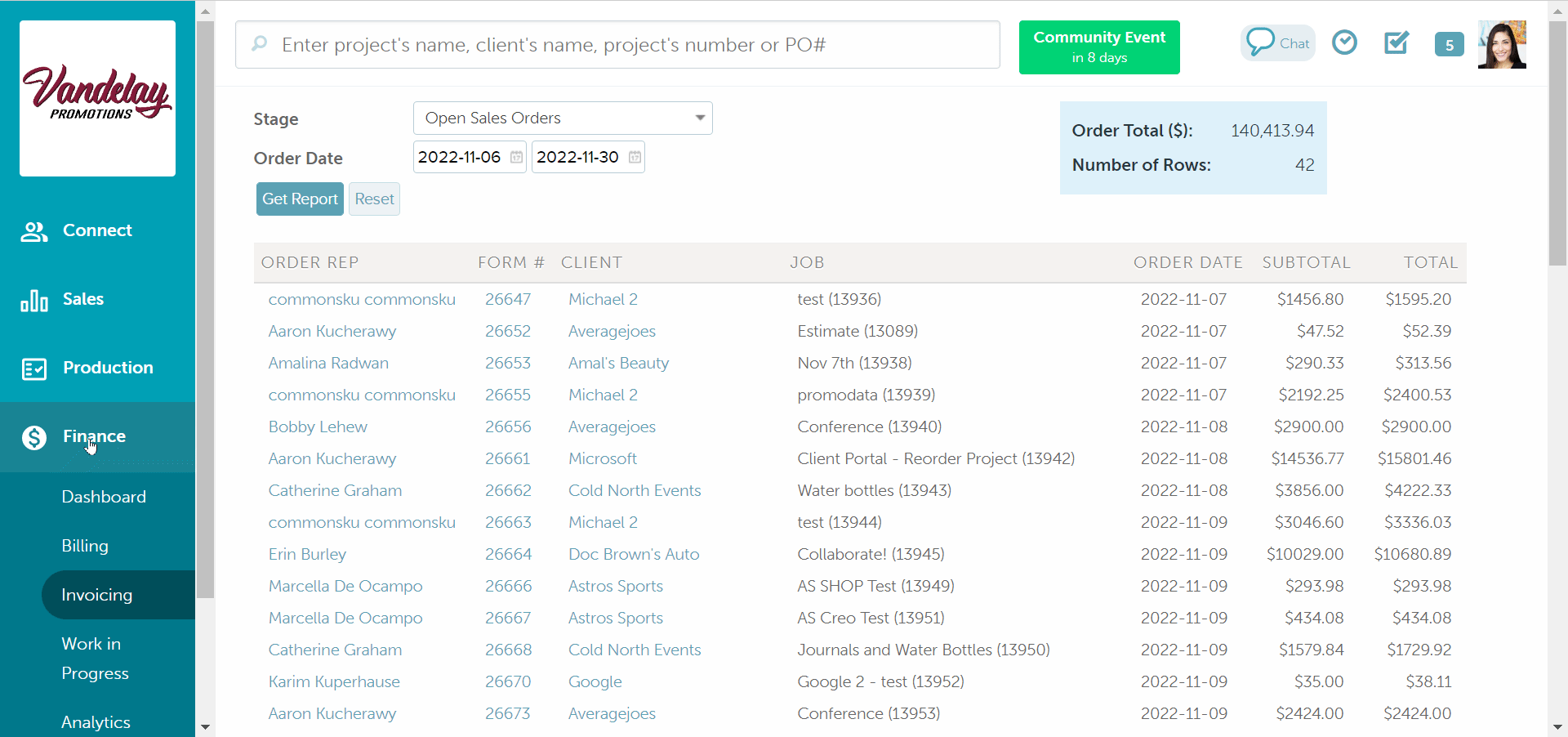Open calendar picker for end date
This screenshot has height=737, width=1568.
coord(635,157)
